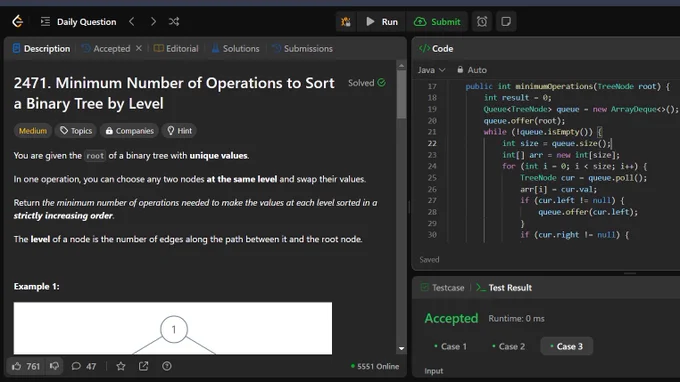Click the description scrollbar thumb

[402, 94]
